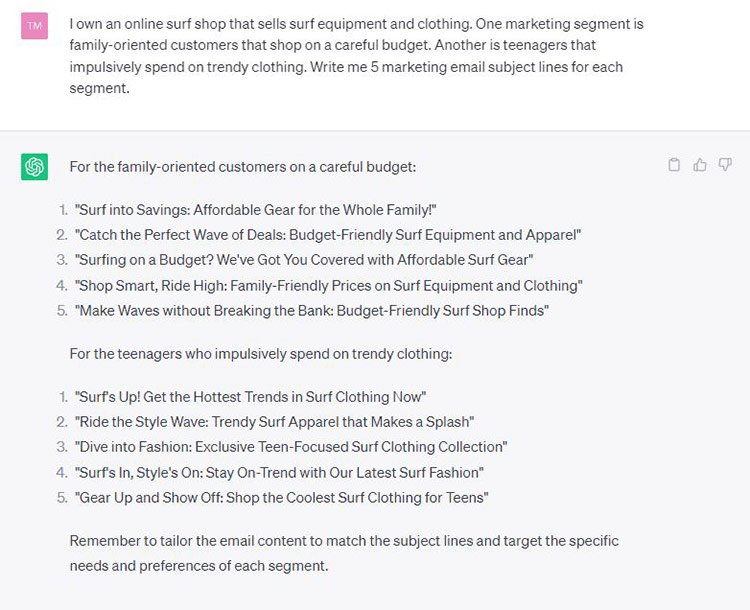Image resolution: width=750 pixels, height=610 pixels.
Task: Select the "Surf's Up! Get the Hottest Trends" line
Action: [x=250, y=397]
